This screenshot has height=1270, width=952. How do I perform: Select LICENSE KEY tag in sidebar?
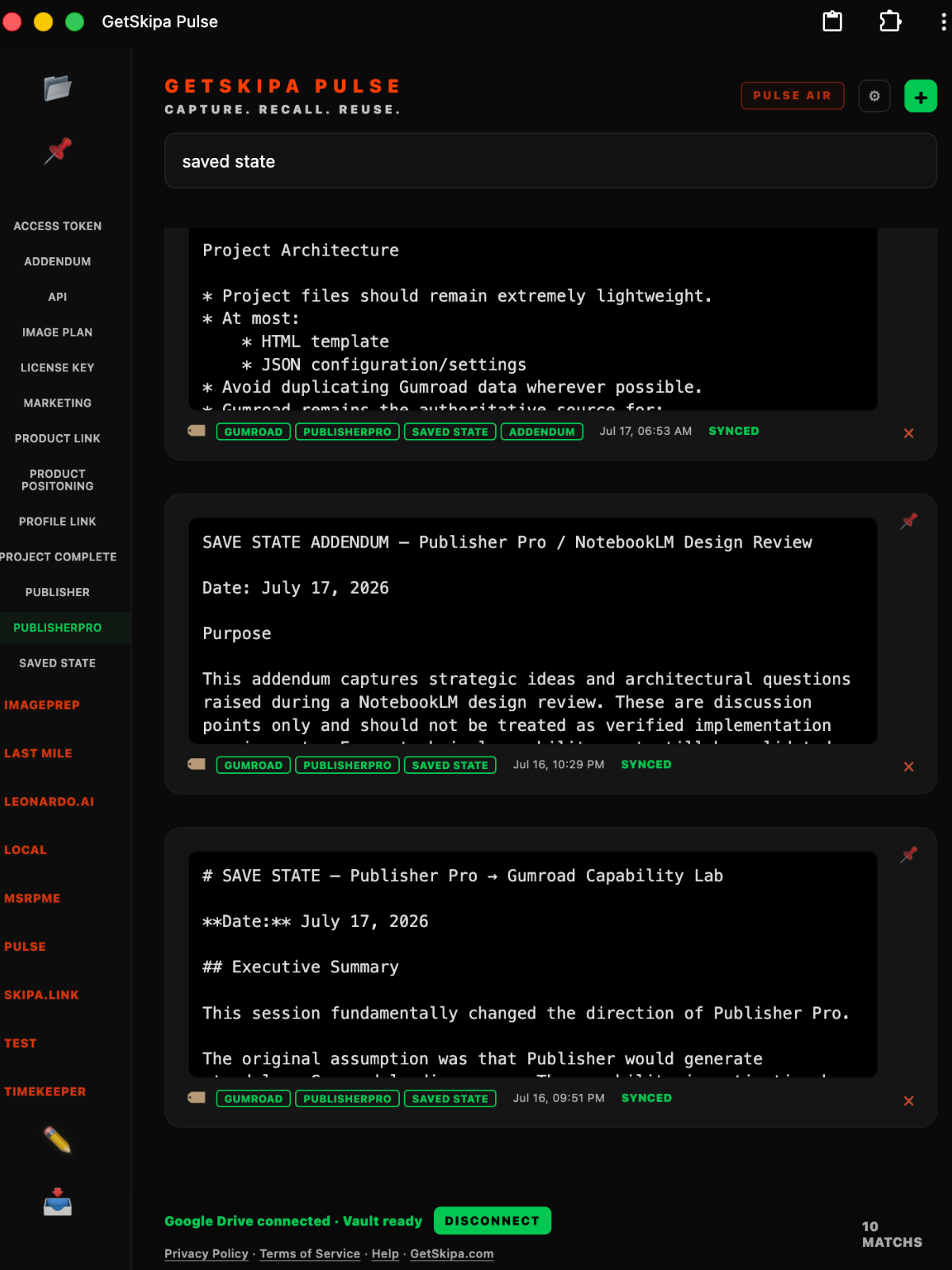57,368
